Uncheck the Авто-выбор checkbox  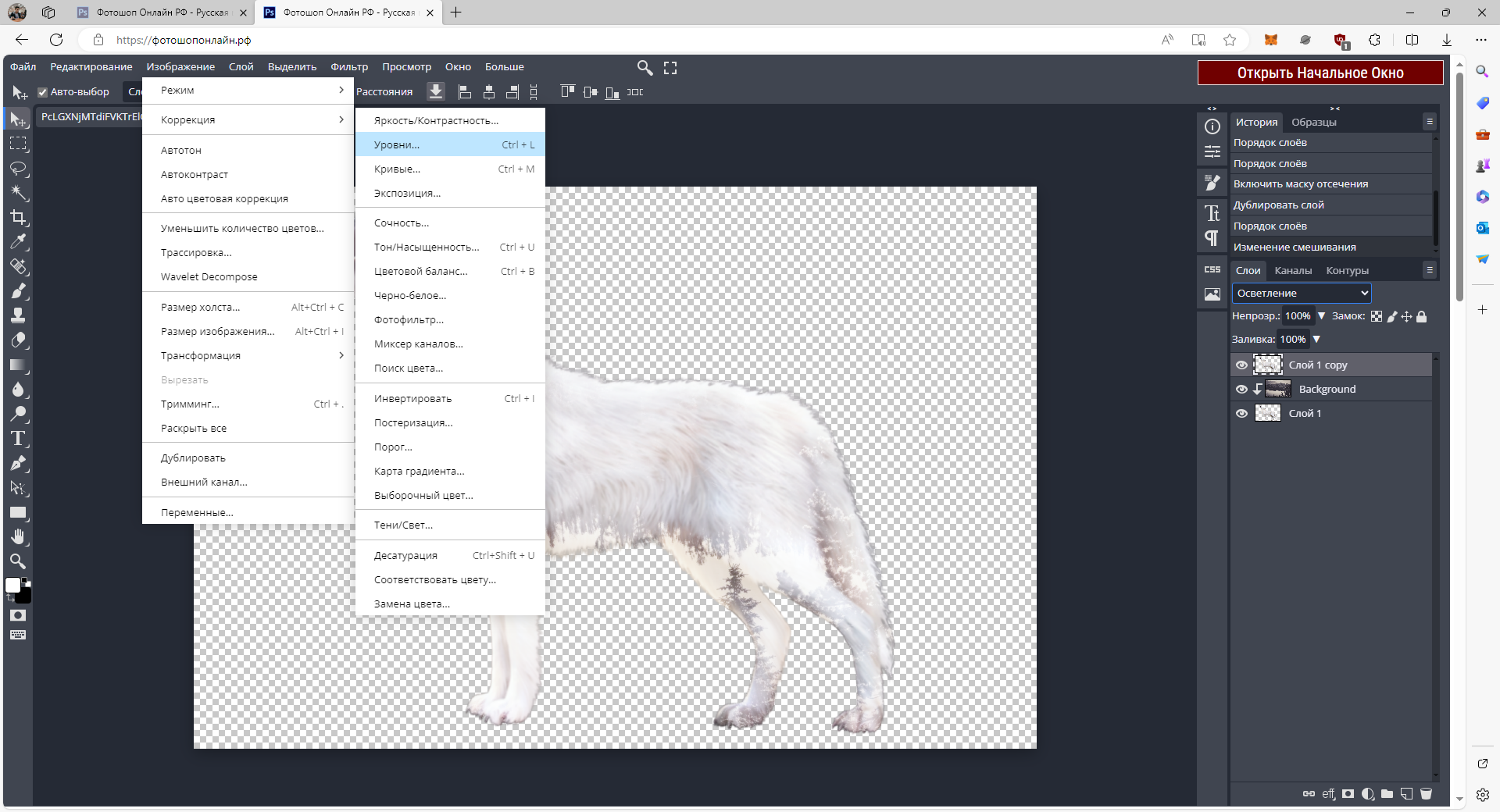[x=43, y=92]
